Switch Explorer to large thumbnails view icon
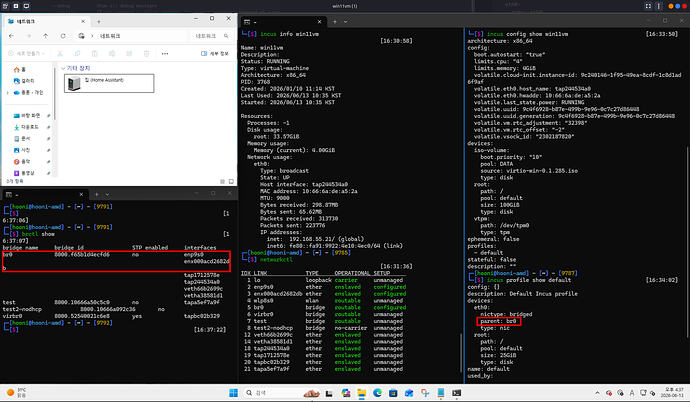 point(231,181)
